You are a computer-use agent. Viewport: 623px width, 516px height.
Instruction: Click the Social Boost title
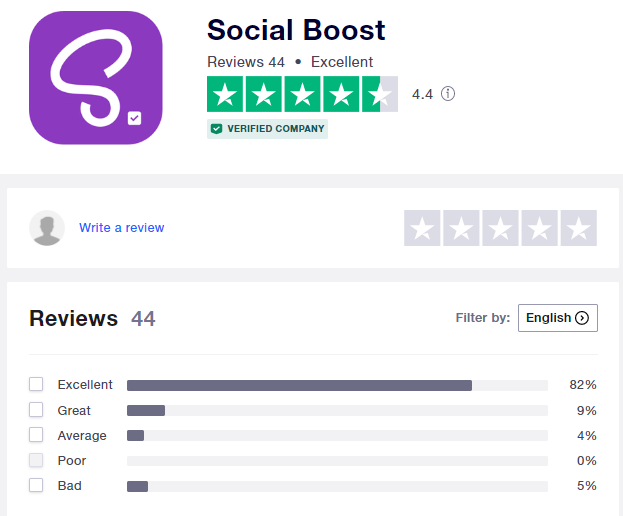tap(296, 30)
